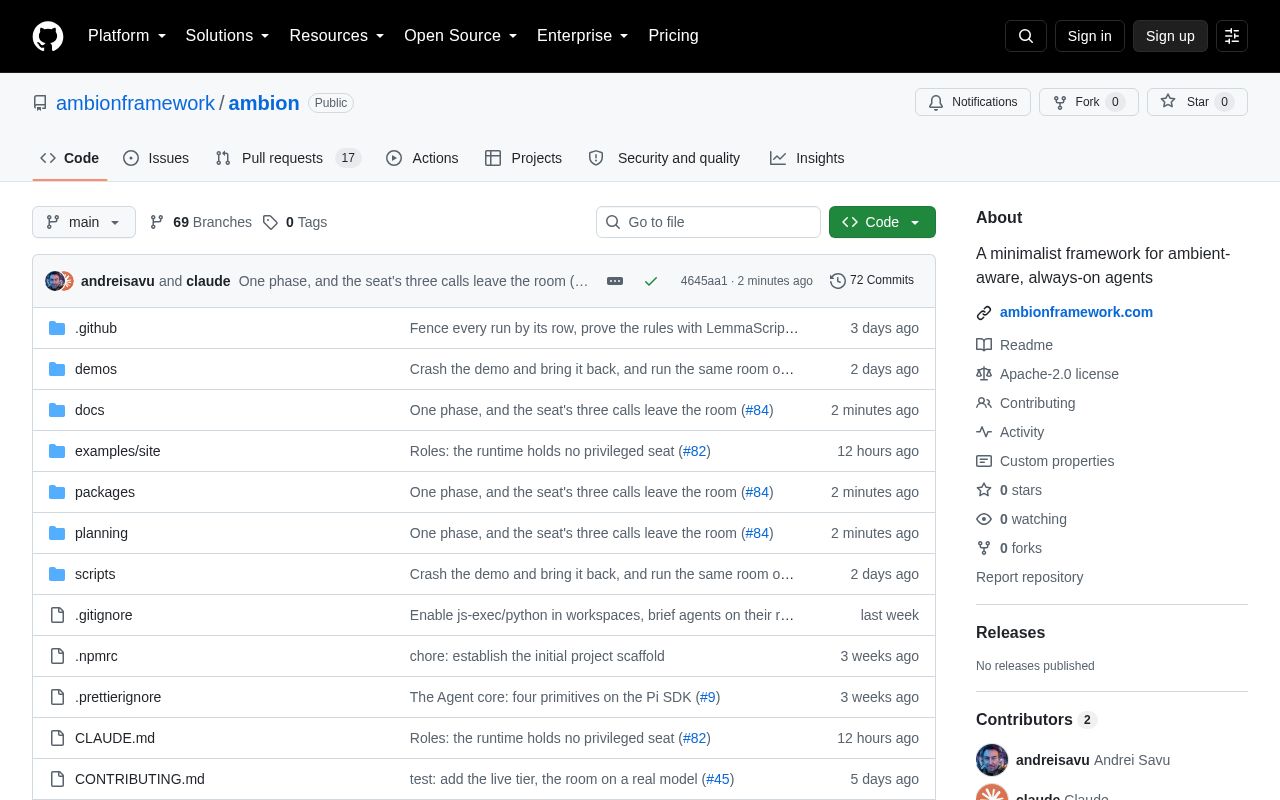Expand the Resources menu
The width and height of the screenshot is (1280, 800).
[x=337, y=36]
